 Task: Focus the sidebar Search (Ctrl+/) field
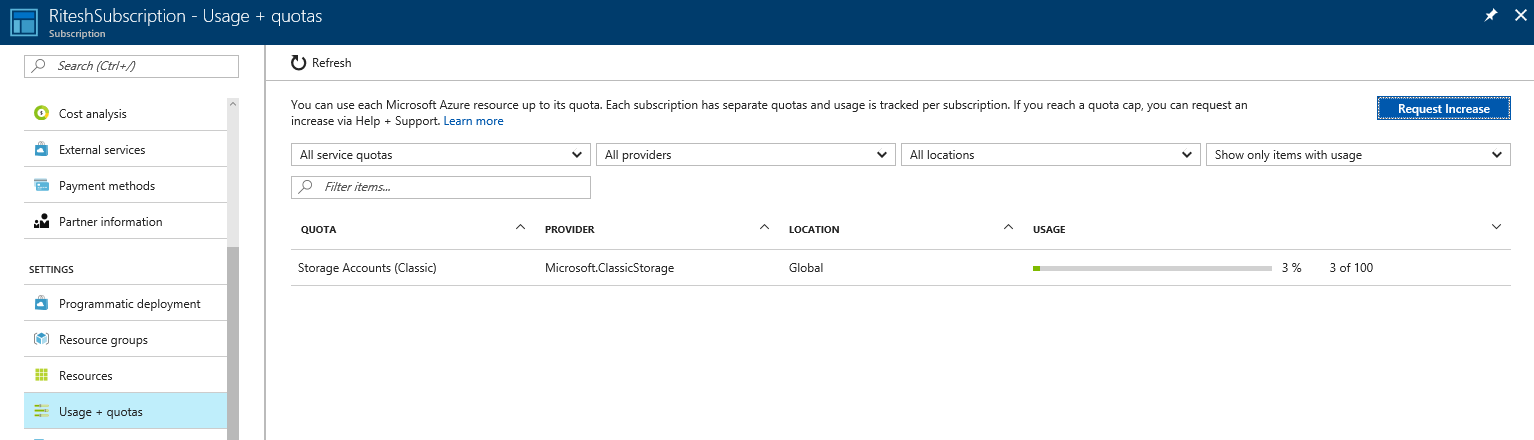tap(131, 66)
